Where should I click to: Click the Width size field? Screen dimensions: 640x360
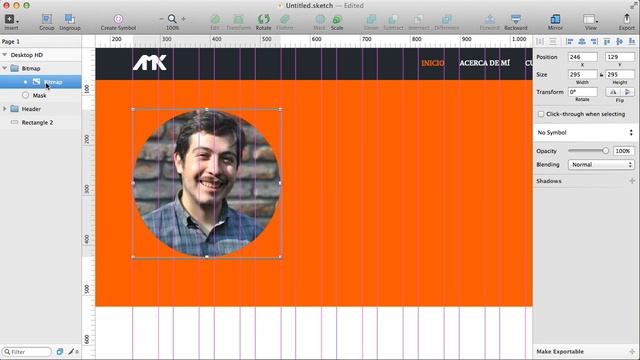[582, 74]
